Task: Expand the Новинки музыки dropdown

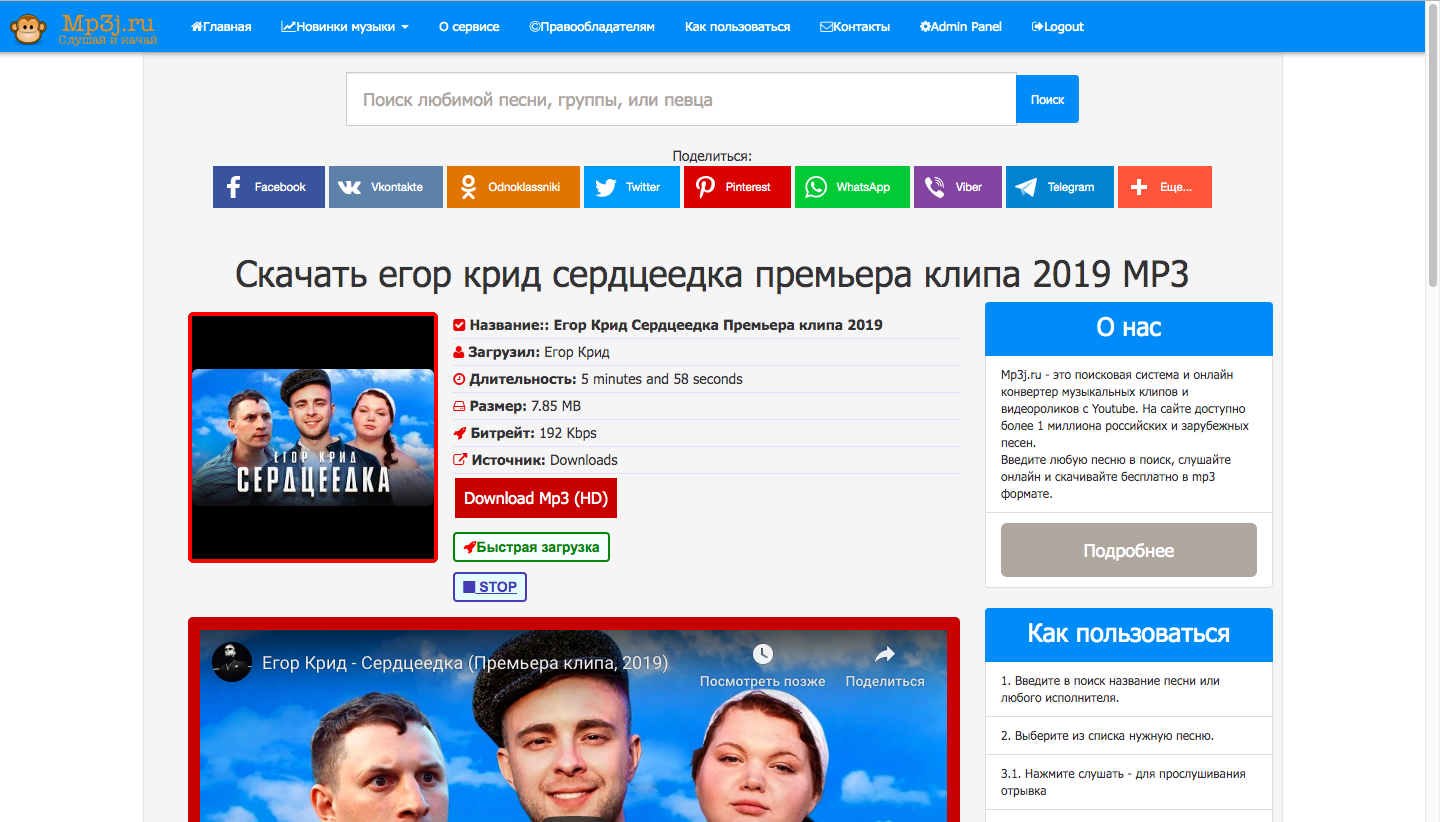Action: coord(345,27)
